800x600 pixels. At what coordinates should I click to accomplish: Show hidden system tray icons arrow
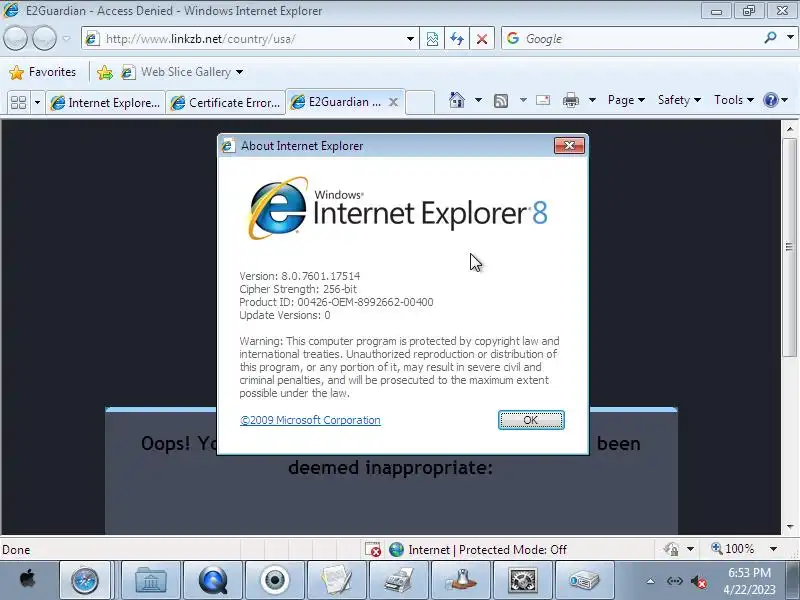(651, 581)
